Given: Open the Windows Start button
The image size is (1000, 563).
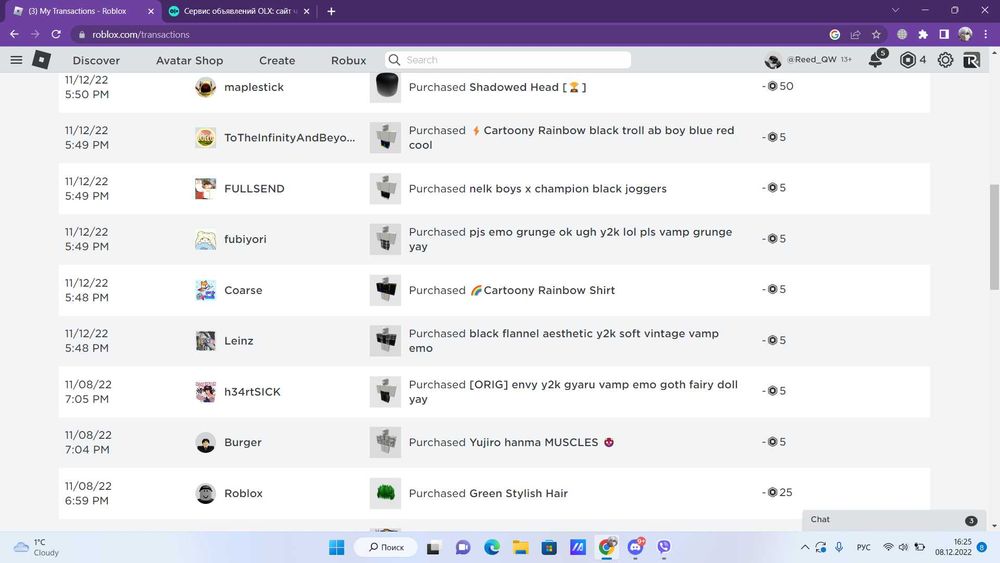Looking at the screenshot, I should pyautogui.click(x=337, y=547).
